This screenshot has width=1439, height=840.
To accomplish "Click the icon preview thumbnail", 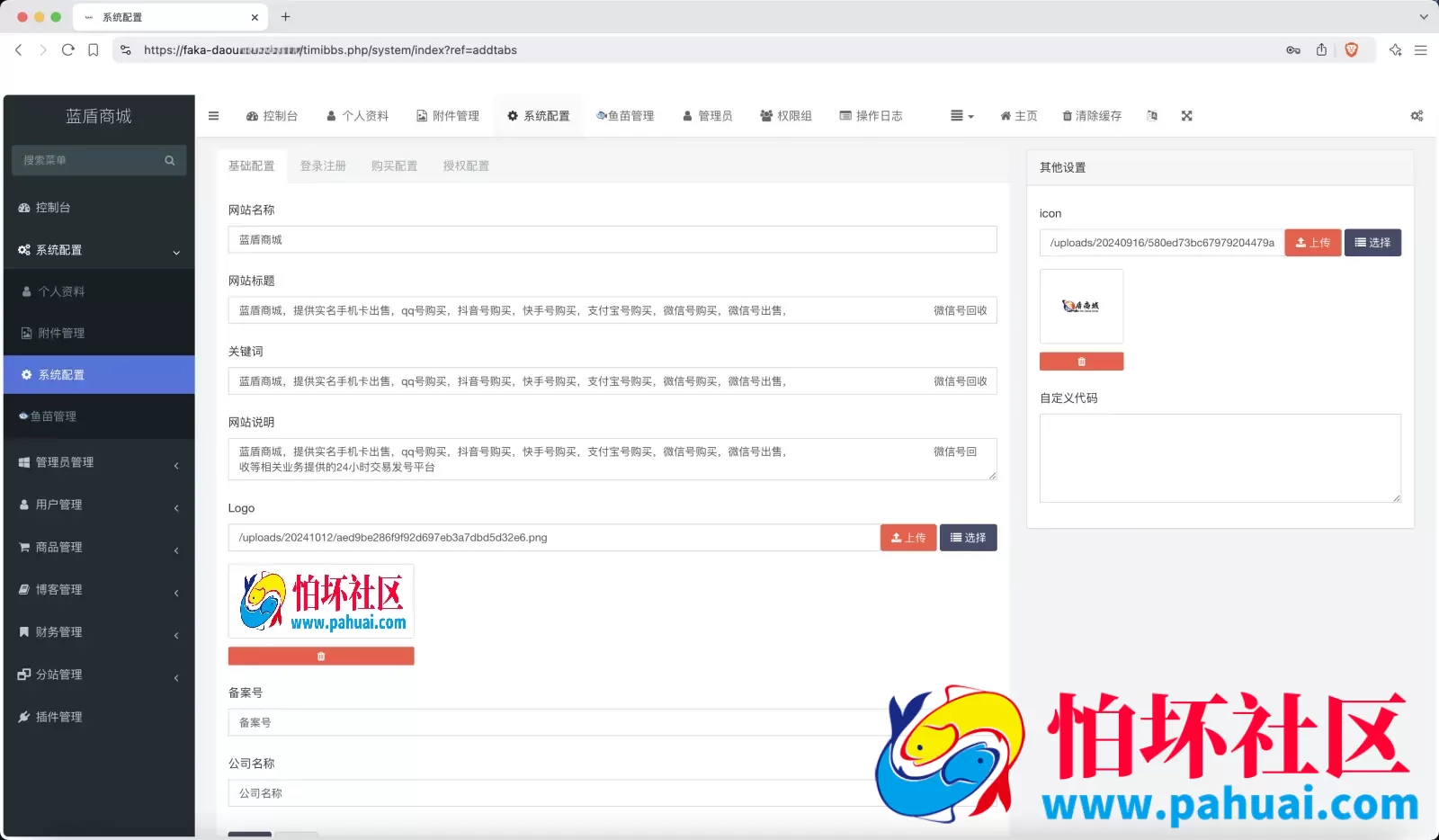I will coord(1081,307).
